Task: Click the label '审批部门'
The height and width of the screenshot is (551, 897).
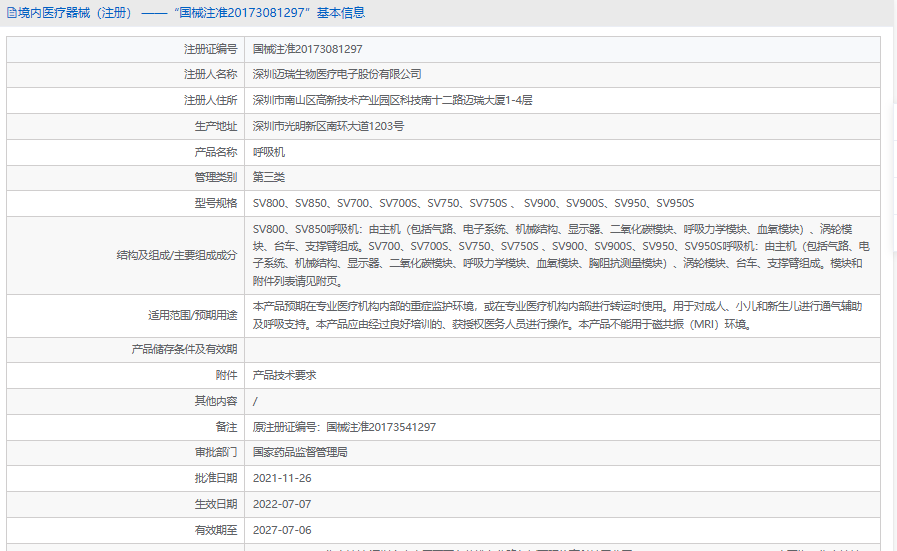Action: tap(216, 453)
